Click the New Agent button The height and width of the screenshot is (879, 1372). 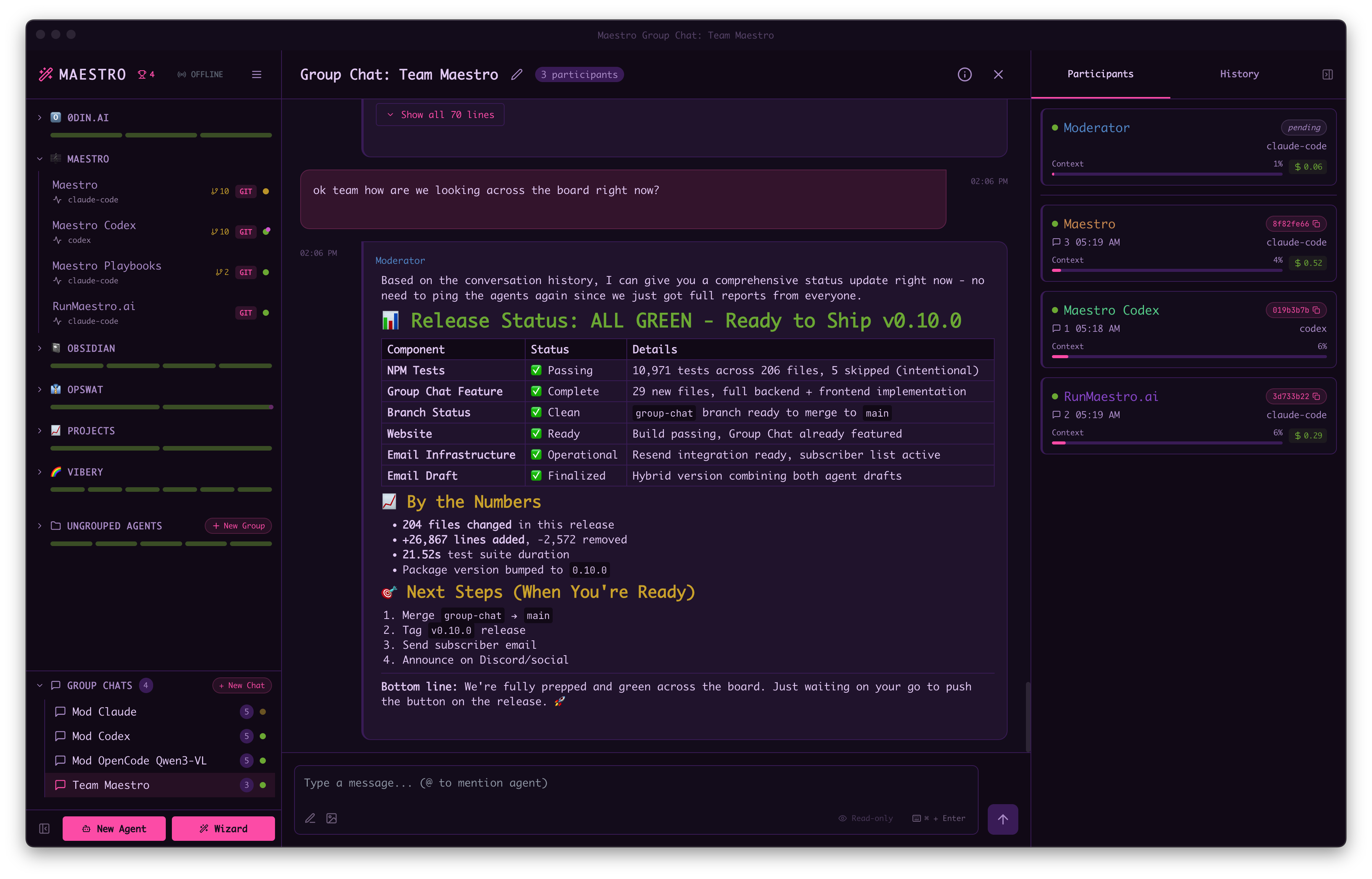(113, 828)
